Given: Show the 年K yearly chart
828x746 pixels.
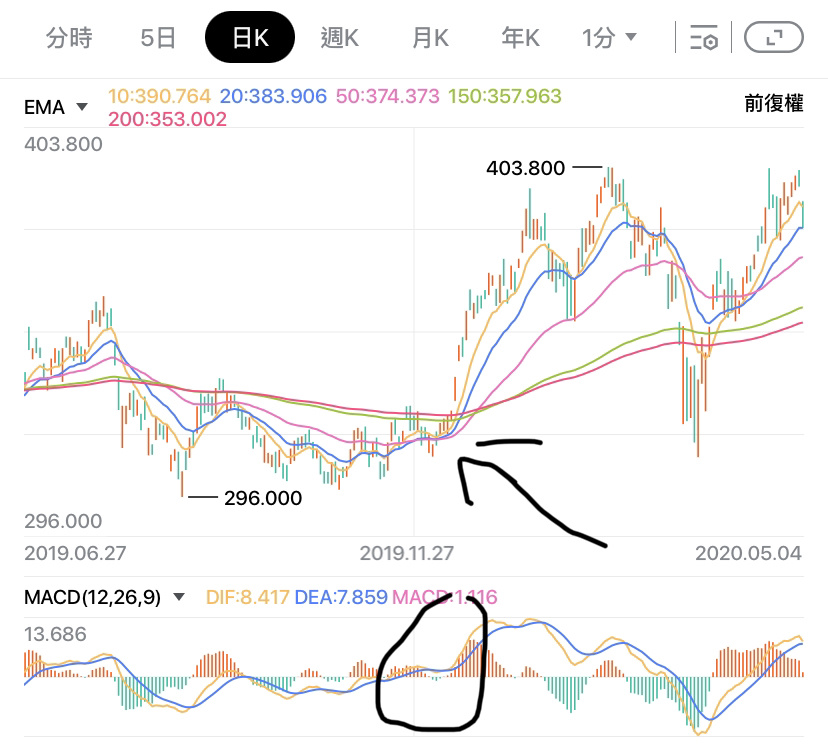Looking at the screenshot, I should click(520, 39).
